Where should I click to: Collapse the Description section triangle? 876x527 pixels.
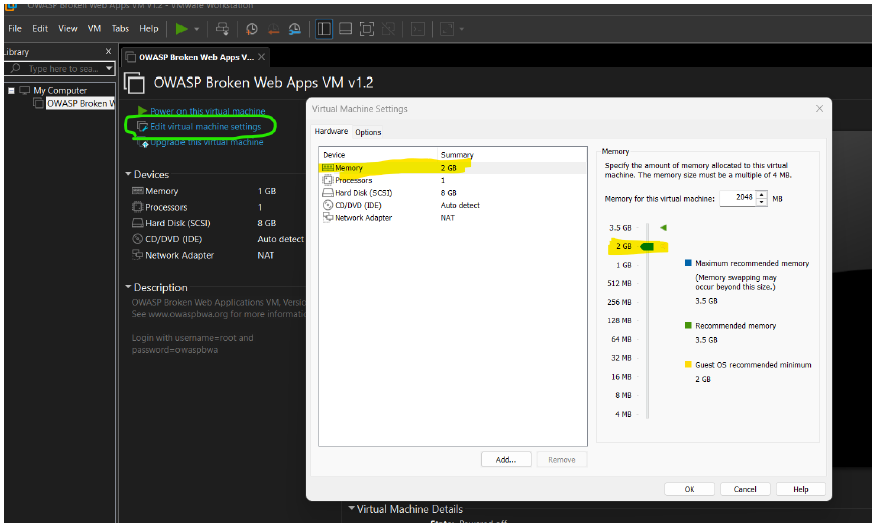point(128,287)
